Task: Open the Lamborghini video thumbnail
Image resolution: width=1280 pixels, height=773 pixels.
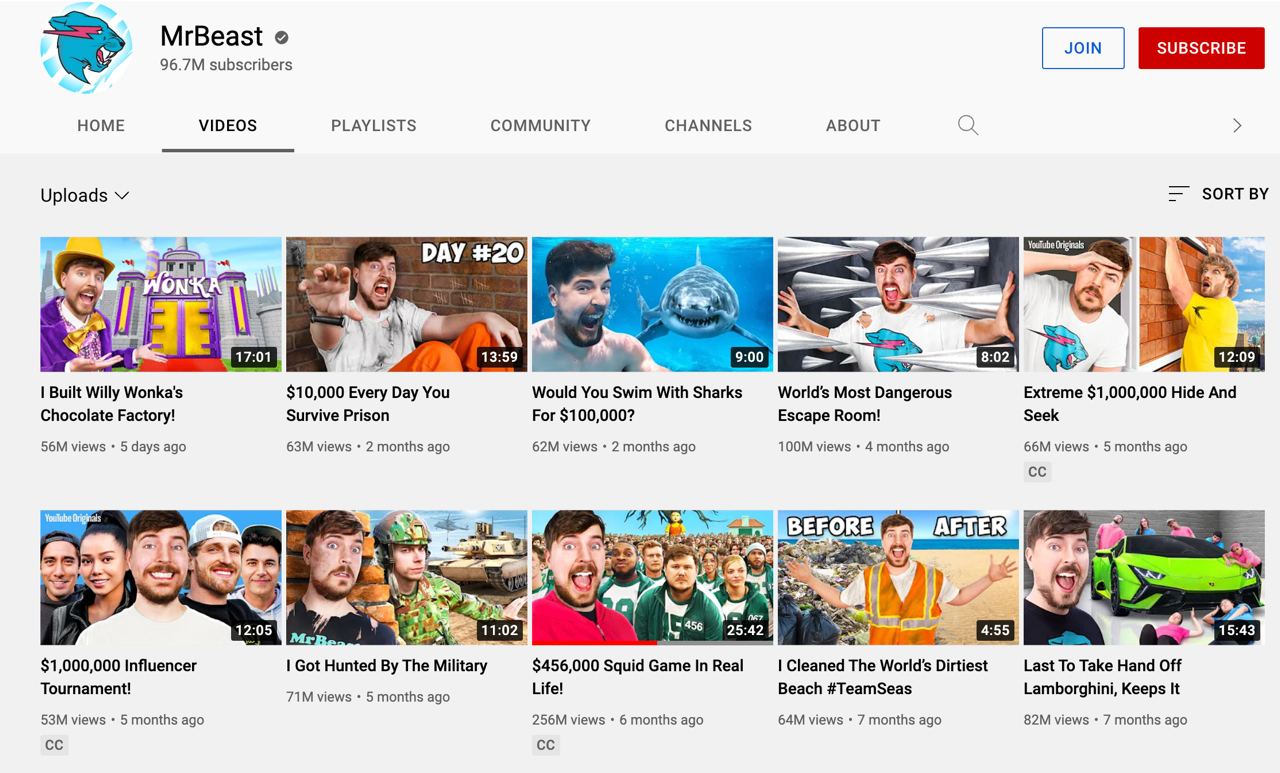Action: pos(1144,577)
